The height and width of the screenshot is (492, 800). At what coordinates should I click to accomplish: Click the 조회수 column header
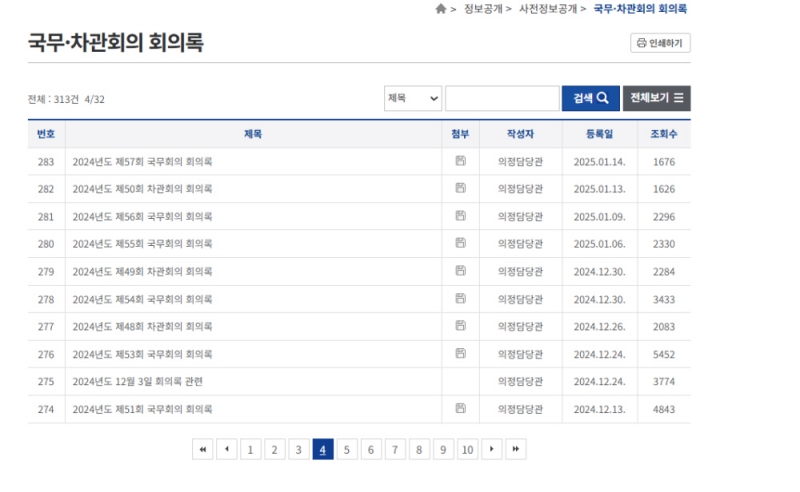coord(664,134)
